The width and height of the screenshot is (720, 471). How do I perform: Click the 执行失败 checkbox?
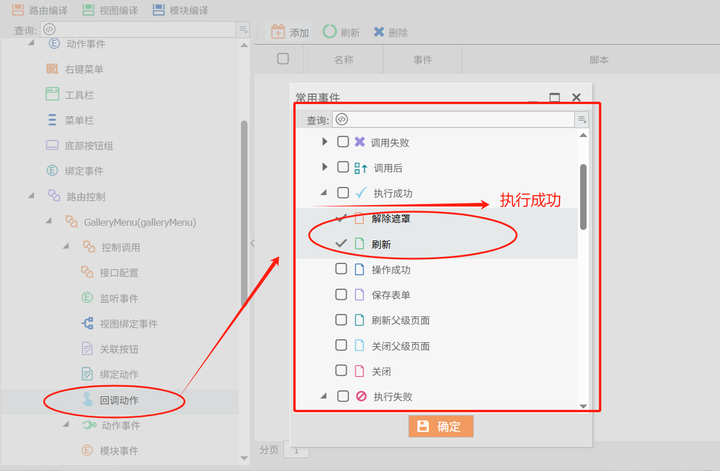343,395
